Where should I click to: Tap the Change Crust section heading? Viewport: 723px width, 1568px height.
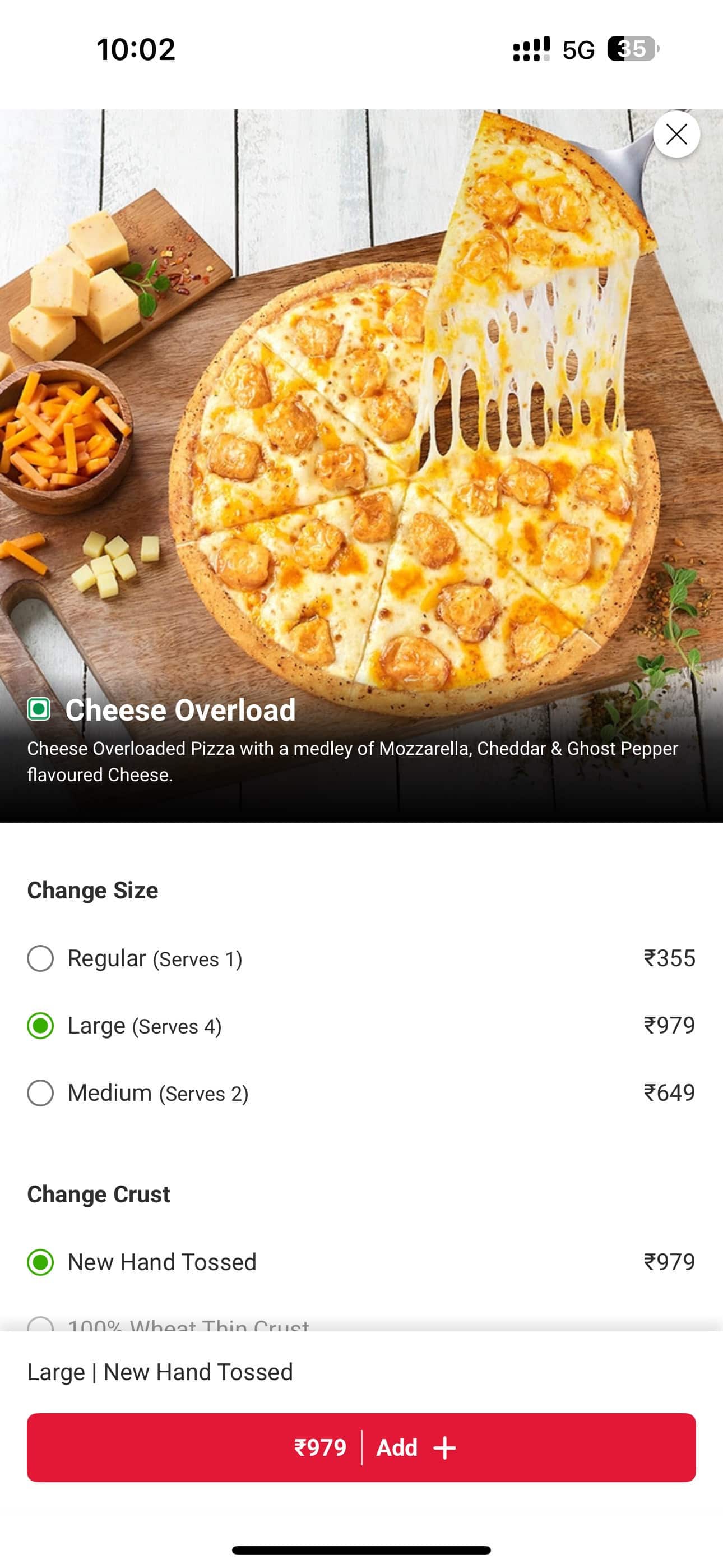pyautogui.click(x=99, y=1195)
